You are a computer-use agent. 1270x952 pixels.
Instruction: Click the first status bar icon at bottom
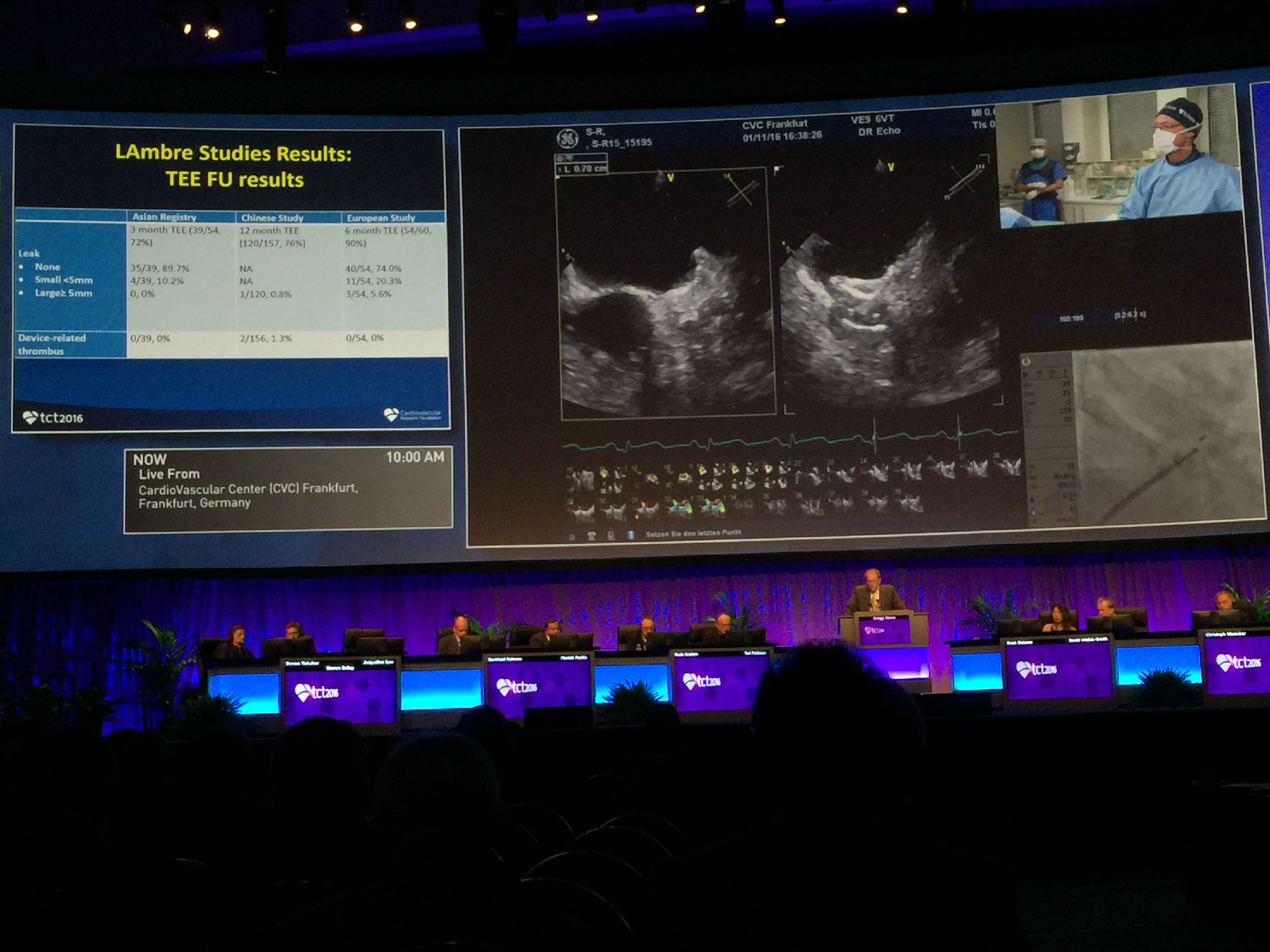(x=571, y=537)
